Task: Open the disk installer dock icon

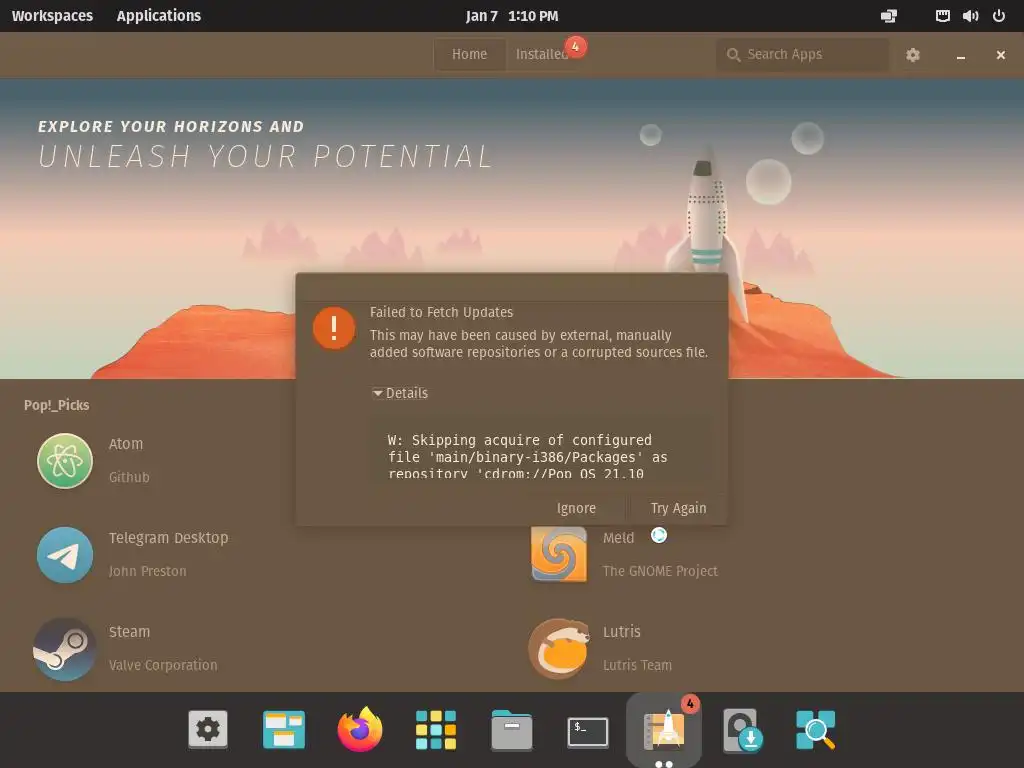Action: pos(743,730)
